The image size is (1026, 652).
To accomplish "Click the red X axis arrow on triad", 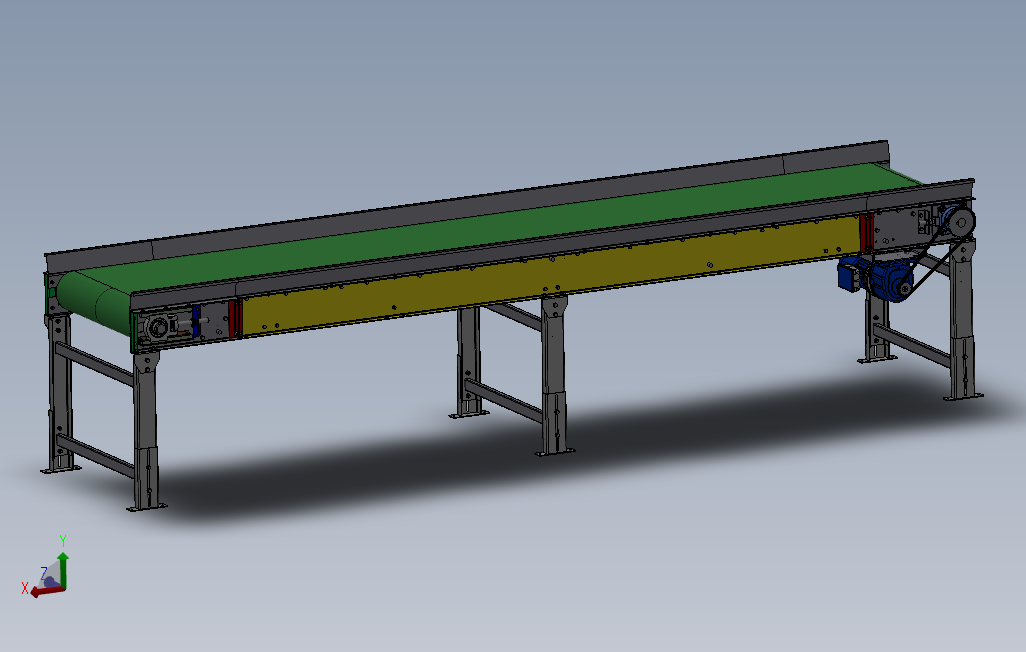I will tap(47, 591).
